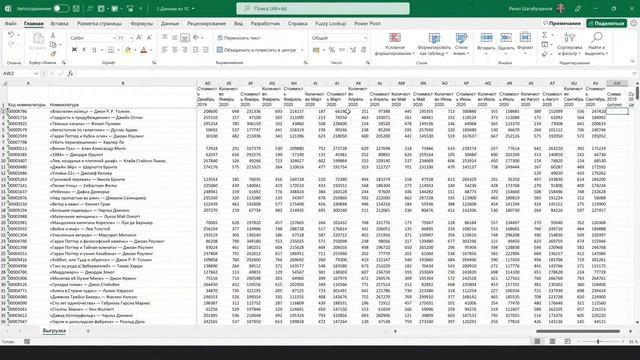Switch to the Вид tab
The width and height of the screenshot is (640, 360).
click(238, 24)
